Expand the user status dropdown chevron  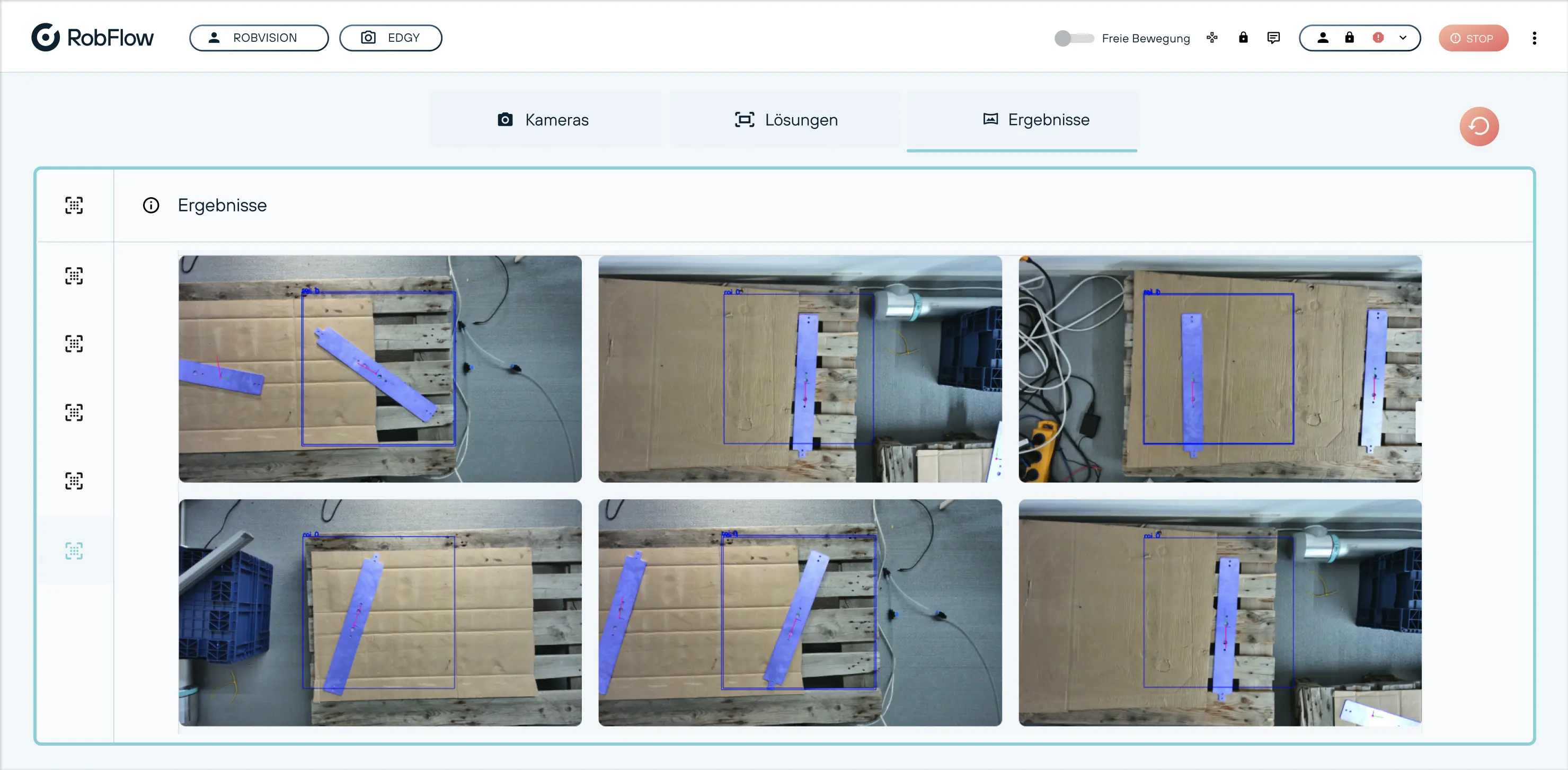pos(1403,38)
